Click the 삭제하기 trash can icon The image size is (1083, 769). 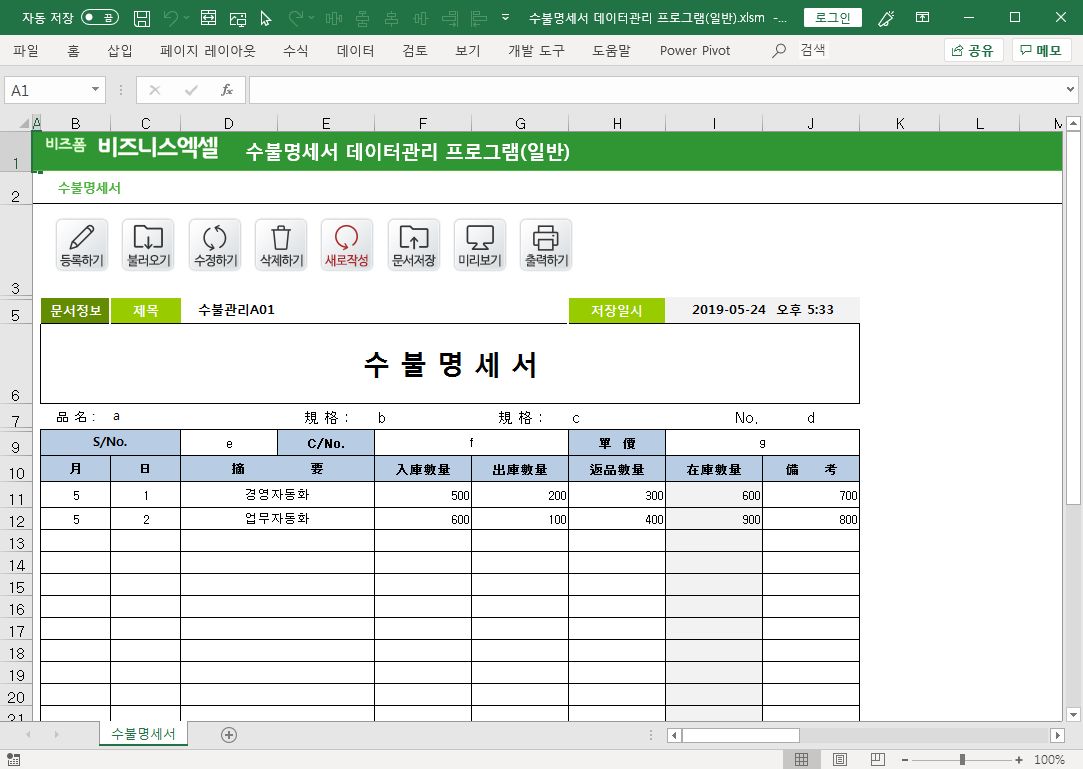pyautogui.click(x=281, y=245)
